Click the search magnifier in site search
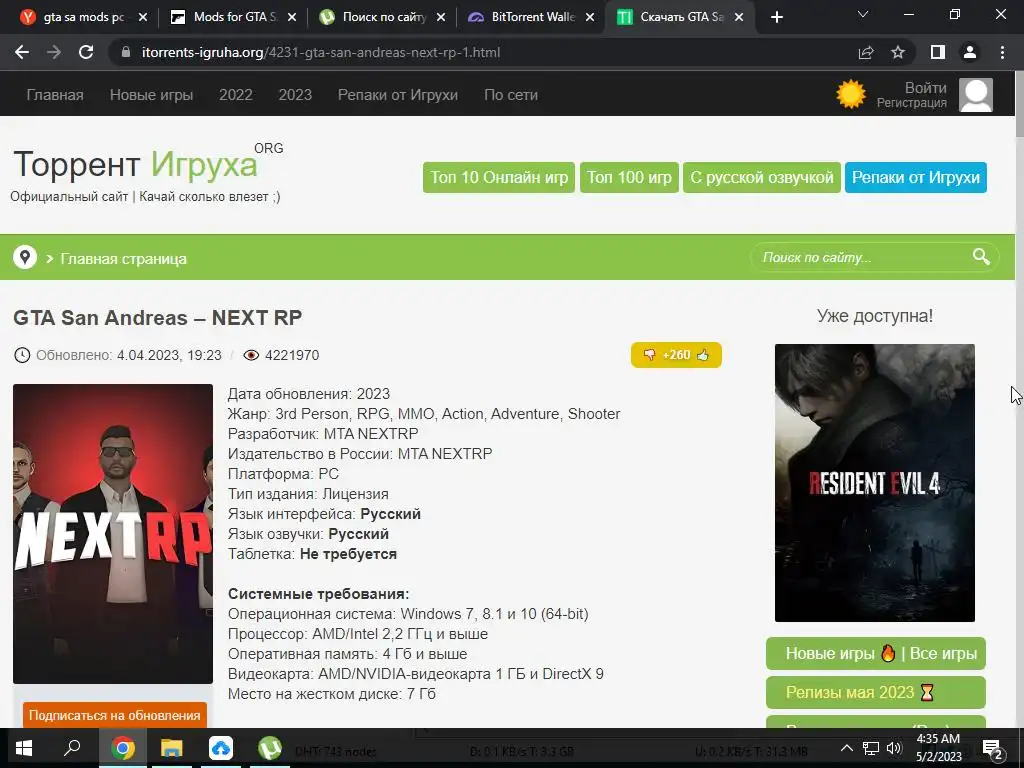This screenshot has width=1024, height=768. click(981, 257)
